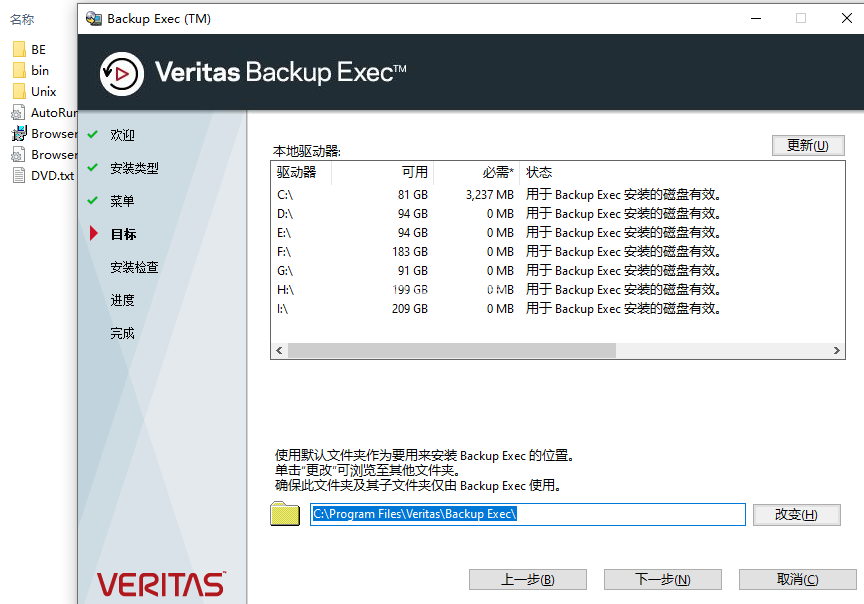
Task: Click the 209 GB available value
Action: pyautogui.click(x=410, y=309)
